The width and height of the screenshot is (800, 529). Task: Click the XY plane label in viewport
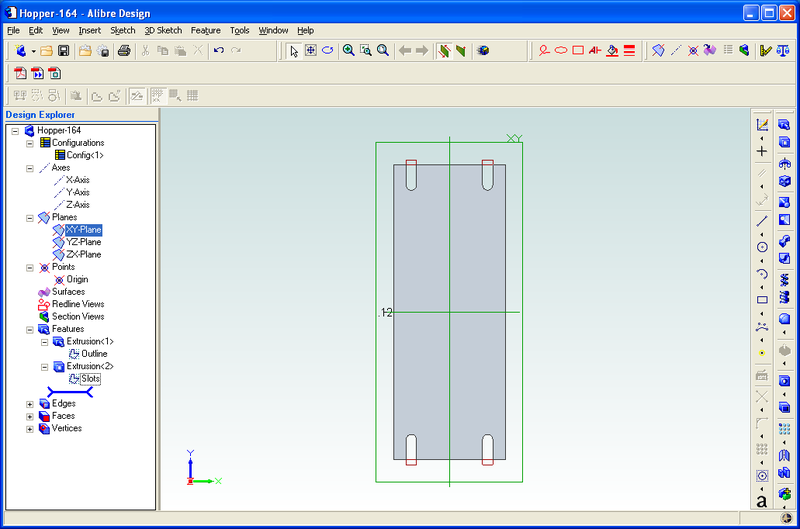click(x=514, y=138)
